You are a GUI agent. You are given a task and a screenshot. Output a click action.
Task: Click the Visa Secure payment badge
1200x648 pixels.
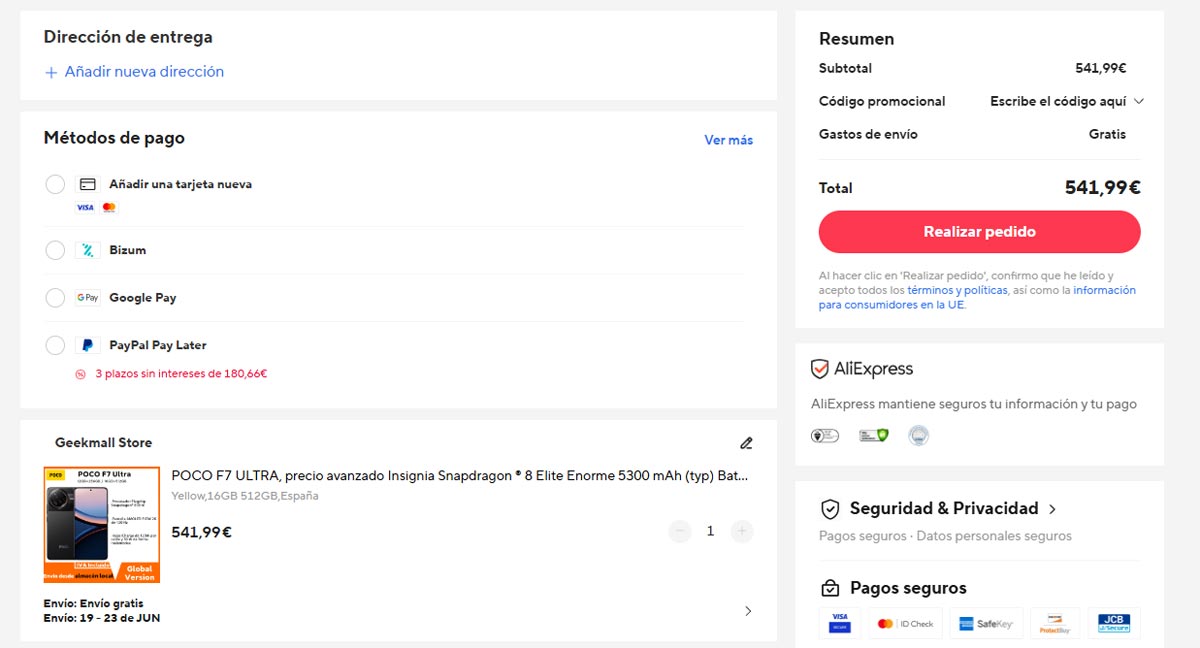[x=839, y=623]
